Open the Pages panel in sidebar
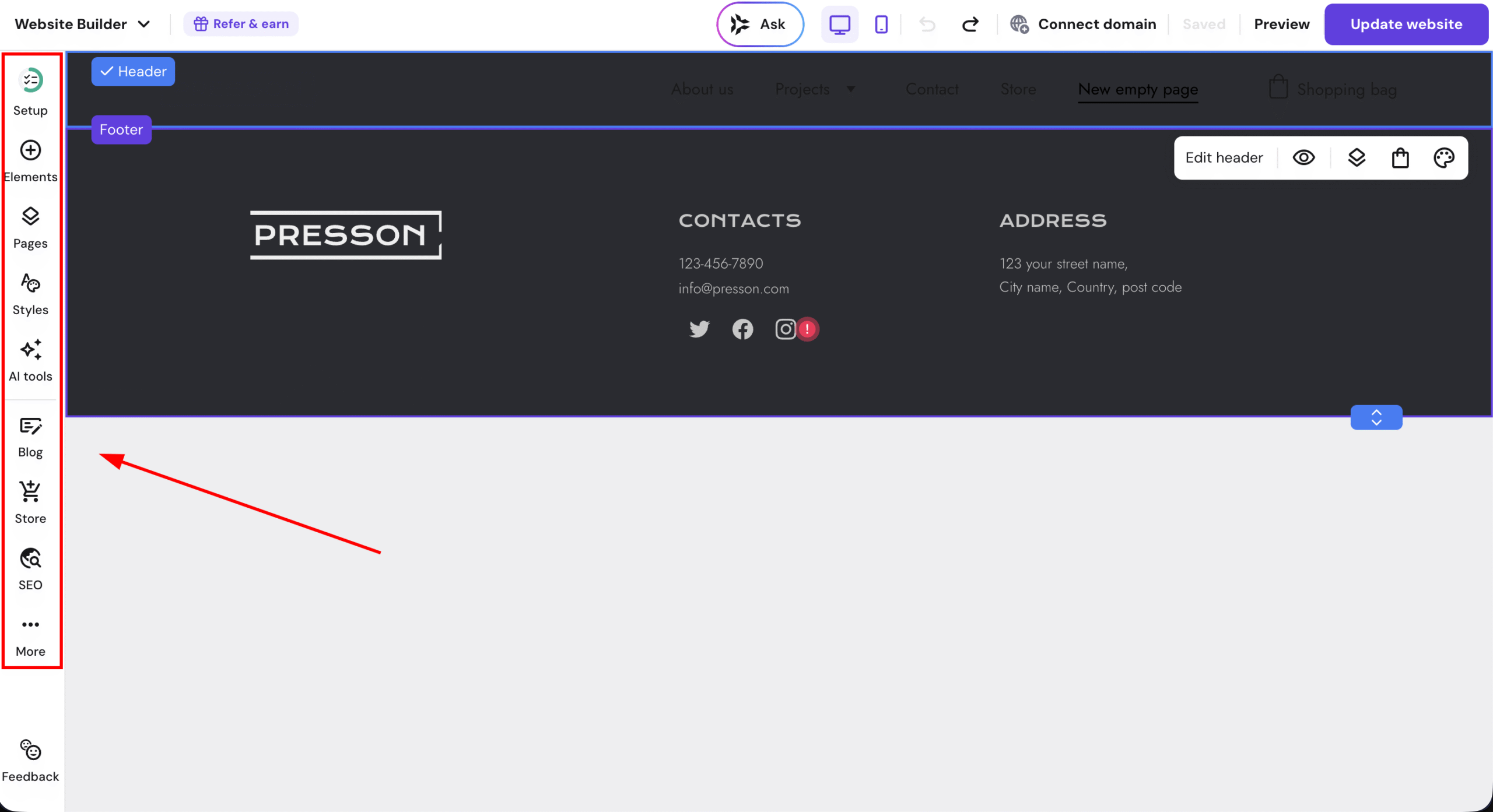 [x=30, y=227]
